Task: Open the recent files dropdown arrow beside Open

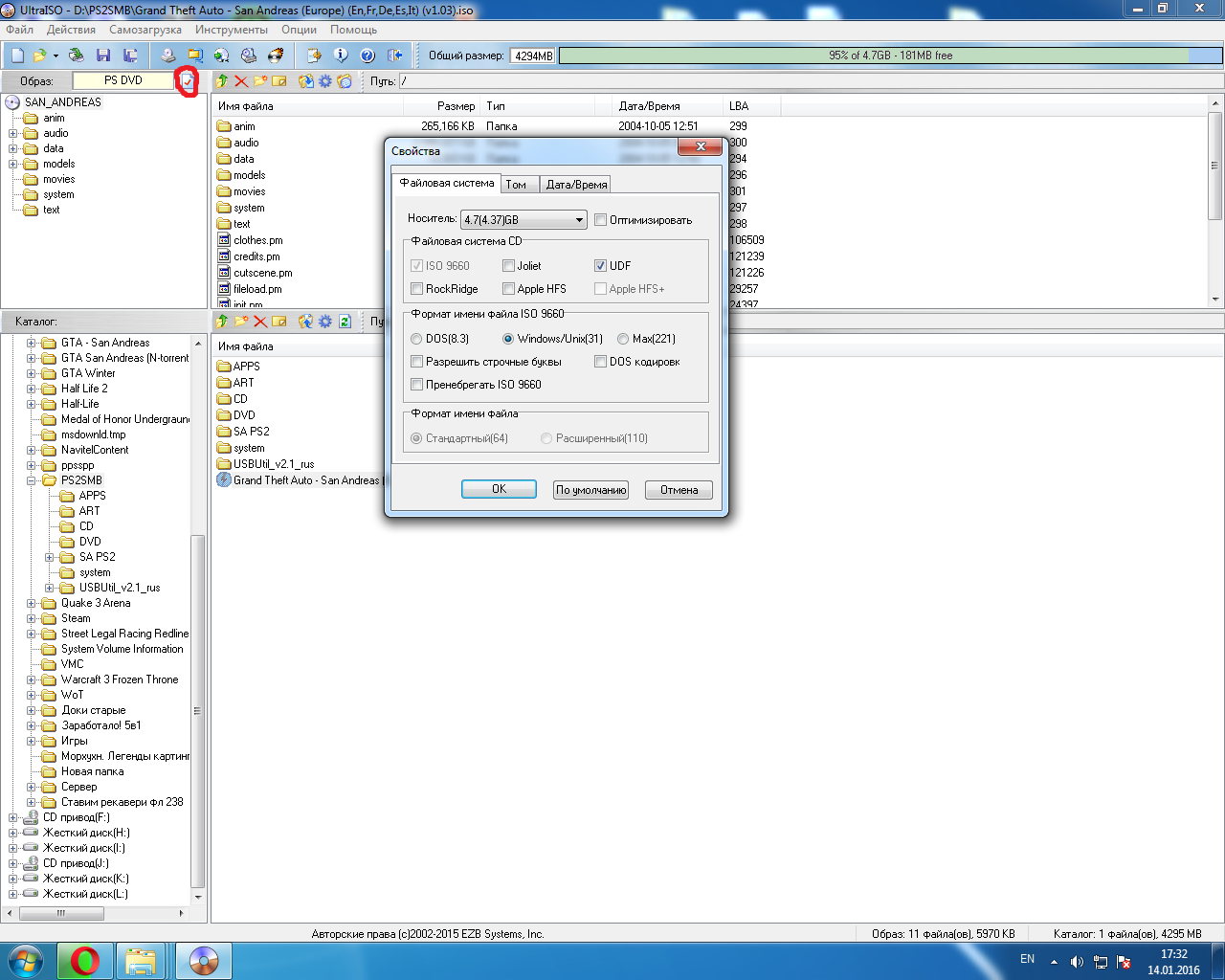Action: coord(56,56)
